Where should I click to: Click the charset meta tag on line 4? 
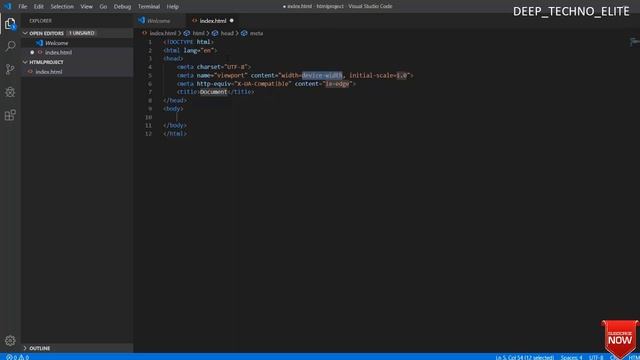(214, 67)
